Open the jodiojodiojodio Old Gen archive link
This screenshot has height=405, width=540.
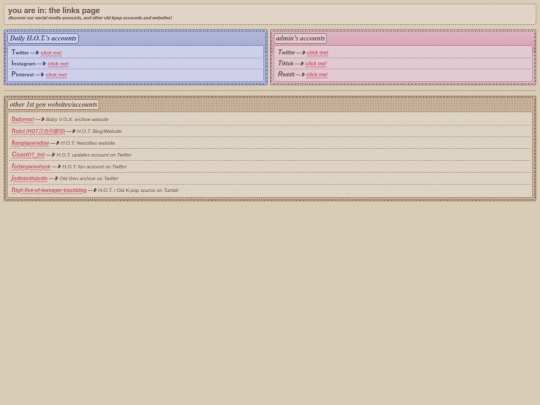(x=30, y=178)
